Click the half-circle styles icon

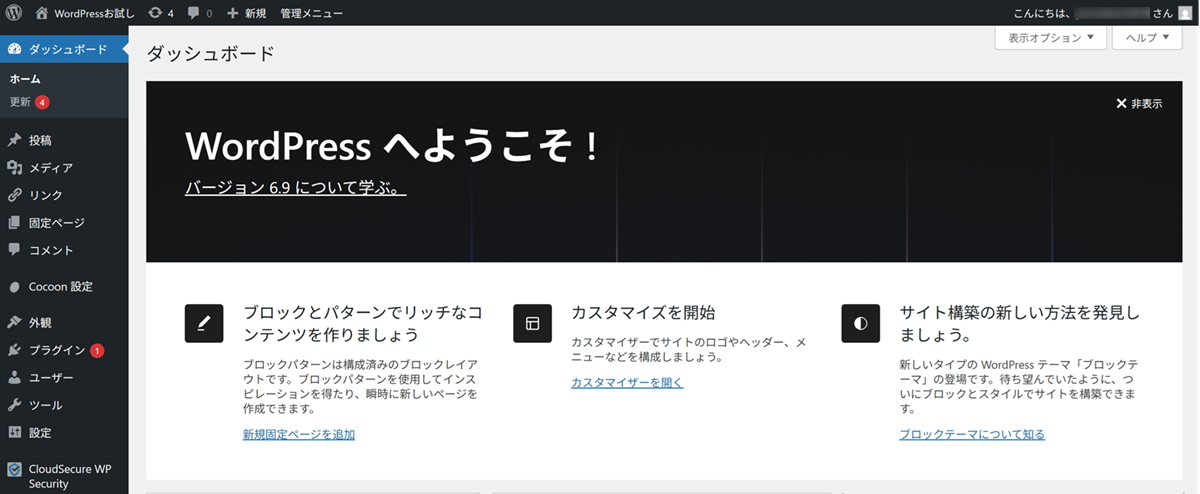860,324
